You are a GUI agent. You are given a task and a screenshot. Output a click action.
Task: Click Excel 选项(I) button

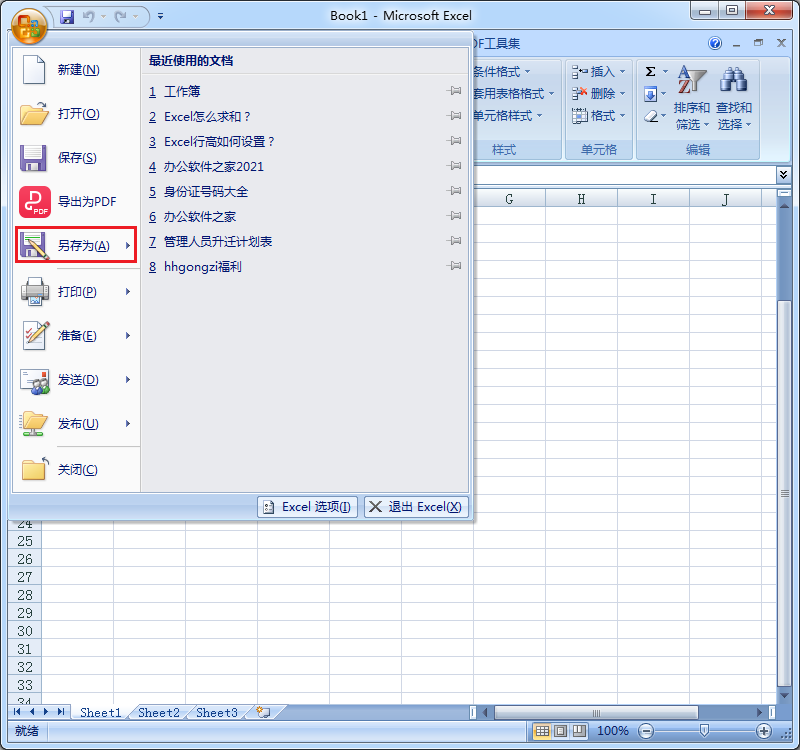click(x=307, y=507)
